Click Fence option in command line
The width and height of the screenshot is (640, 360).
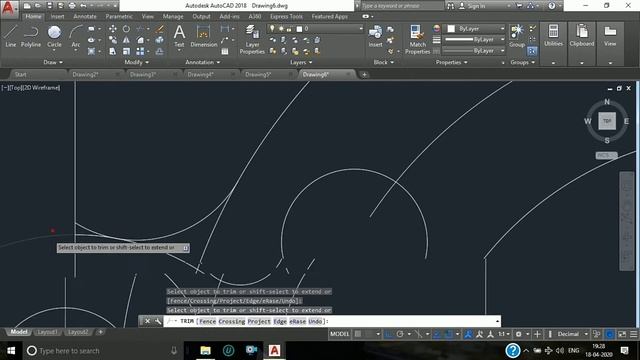coord(207,322)
